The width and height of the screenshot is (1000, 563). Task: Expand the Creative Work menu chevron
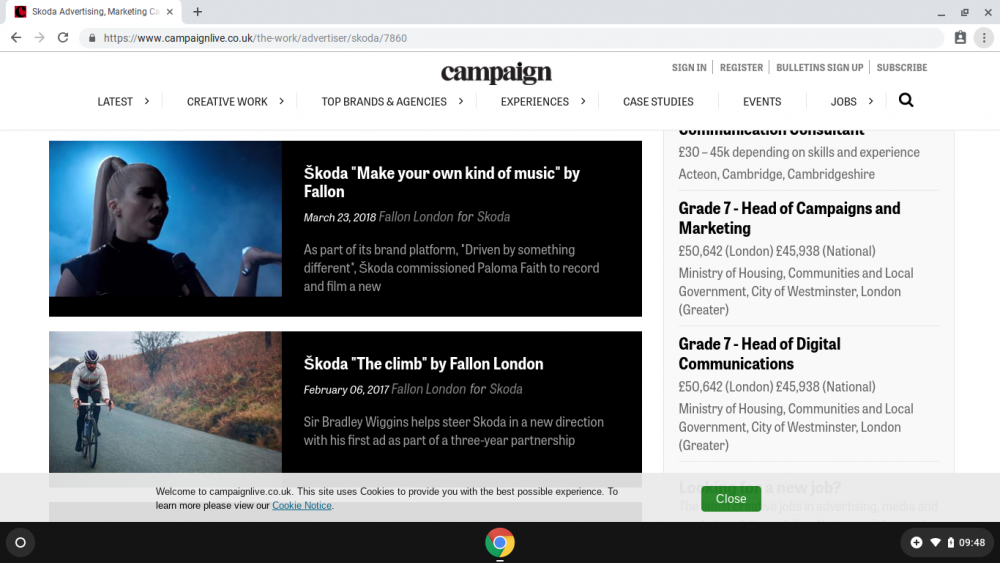tap(281, 101)
